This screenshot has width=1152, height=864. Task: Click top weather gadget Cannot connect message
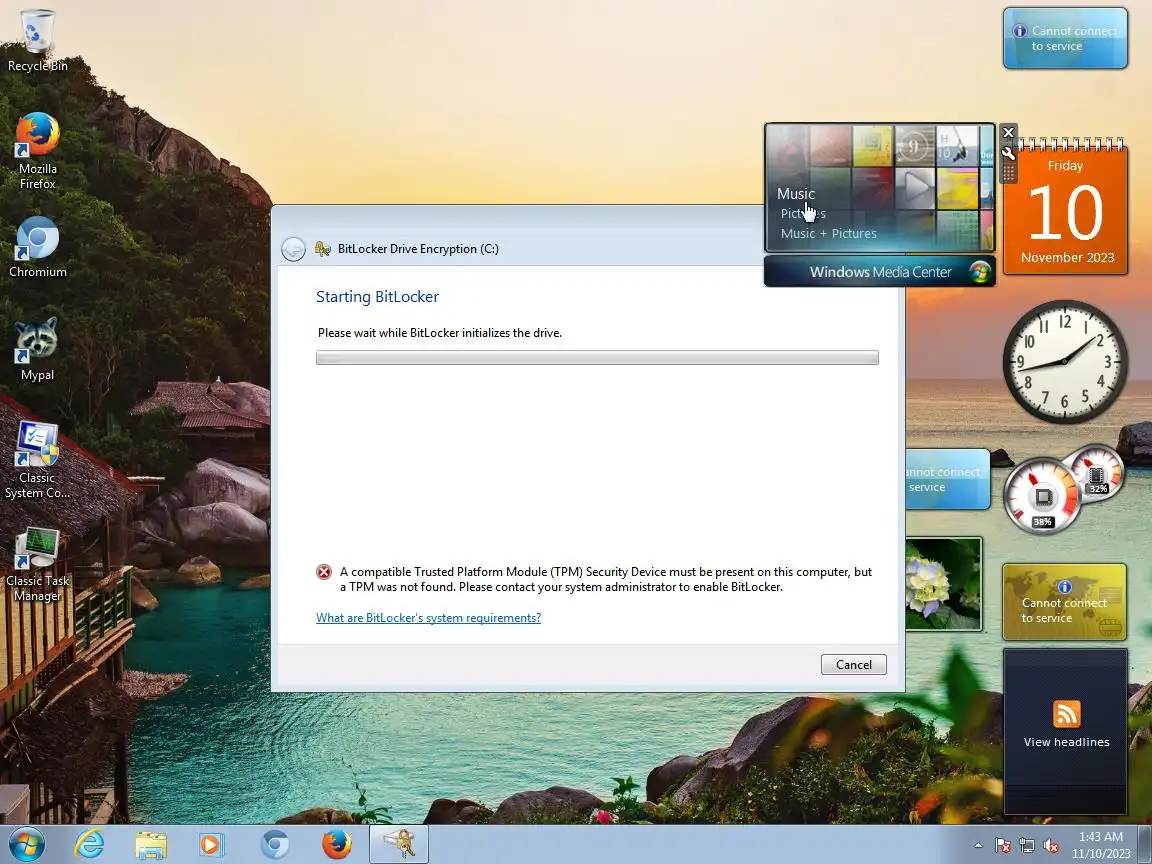(1065, 38)
